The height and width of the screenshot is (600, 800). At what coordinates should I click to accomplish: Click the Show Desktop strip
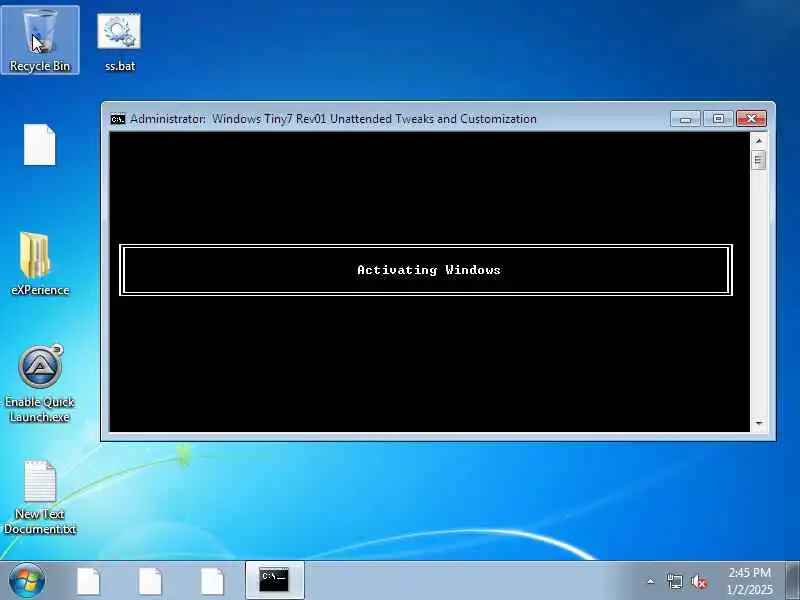(x=792, y=581)
